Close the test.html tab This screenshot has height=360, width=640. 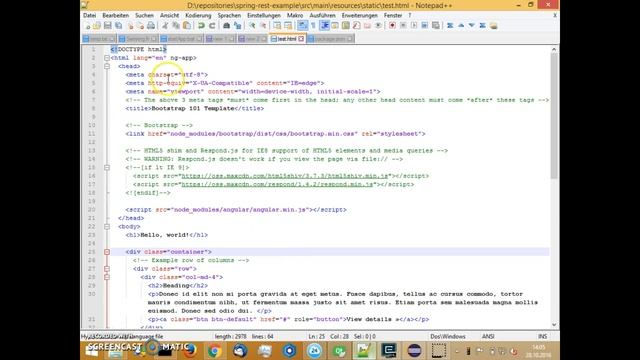click(301, 39)
